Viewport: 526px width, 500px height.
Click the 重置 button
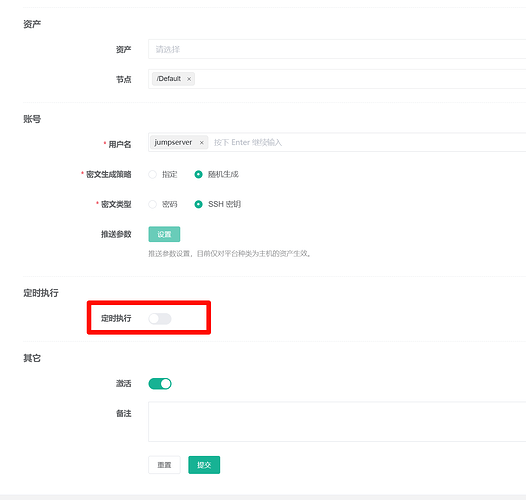pos(164,465)
